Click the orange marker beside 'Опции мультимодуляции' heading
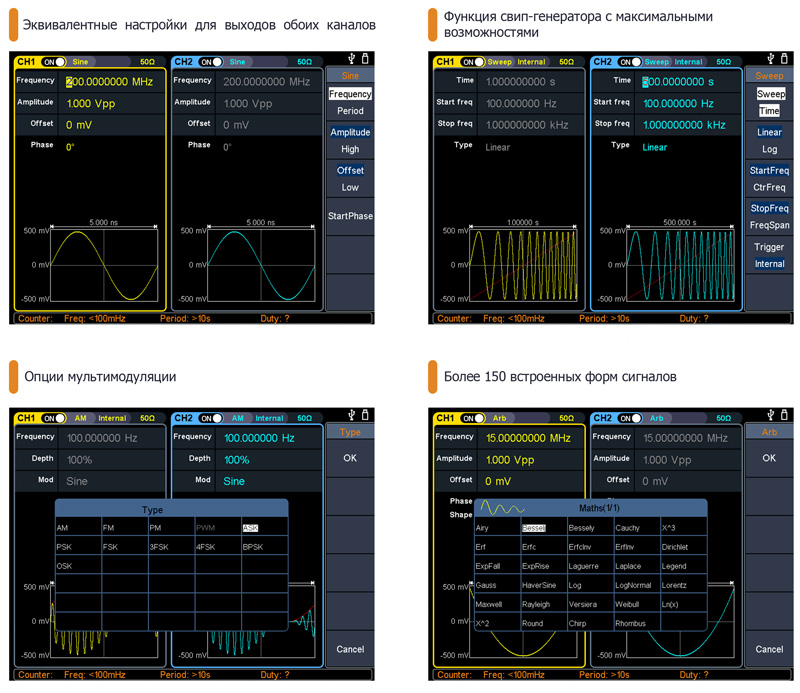 [13, 376]
